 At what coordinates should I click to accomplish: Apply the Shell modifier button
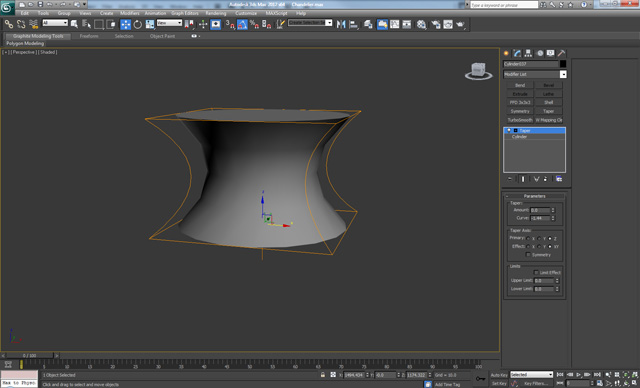coord(549,102)
